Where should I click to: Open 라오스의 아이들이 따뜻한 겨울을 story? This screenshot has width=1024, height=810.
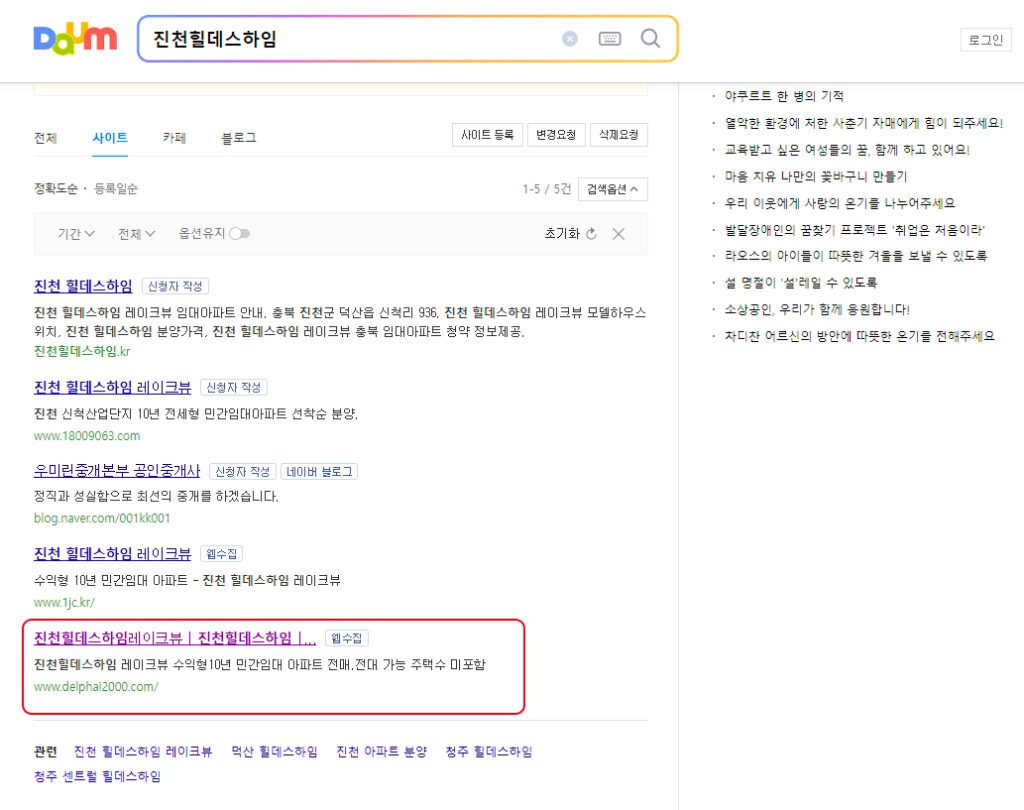tap(856, 256)
